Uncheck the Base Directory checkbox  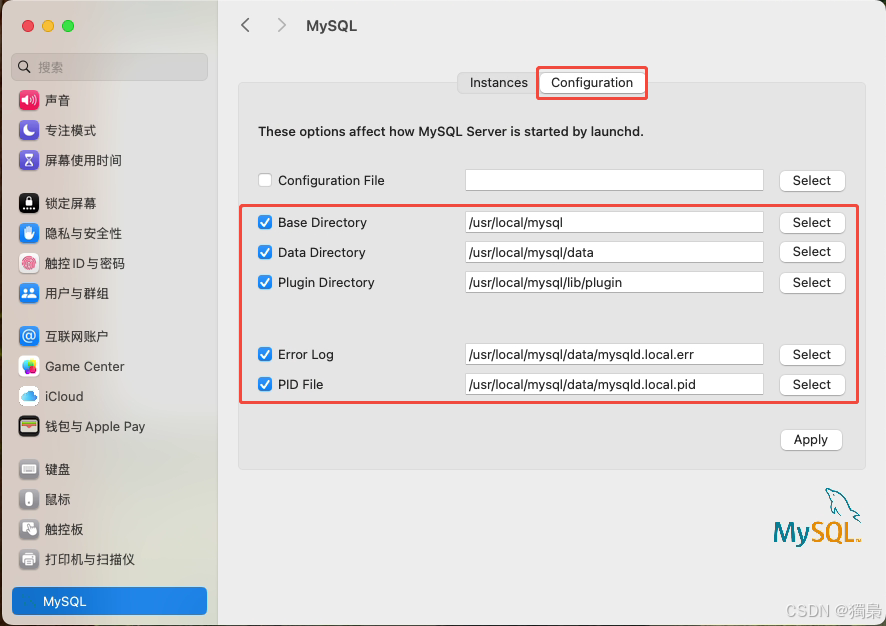tap(265, 223)
